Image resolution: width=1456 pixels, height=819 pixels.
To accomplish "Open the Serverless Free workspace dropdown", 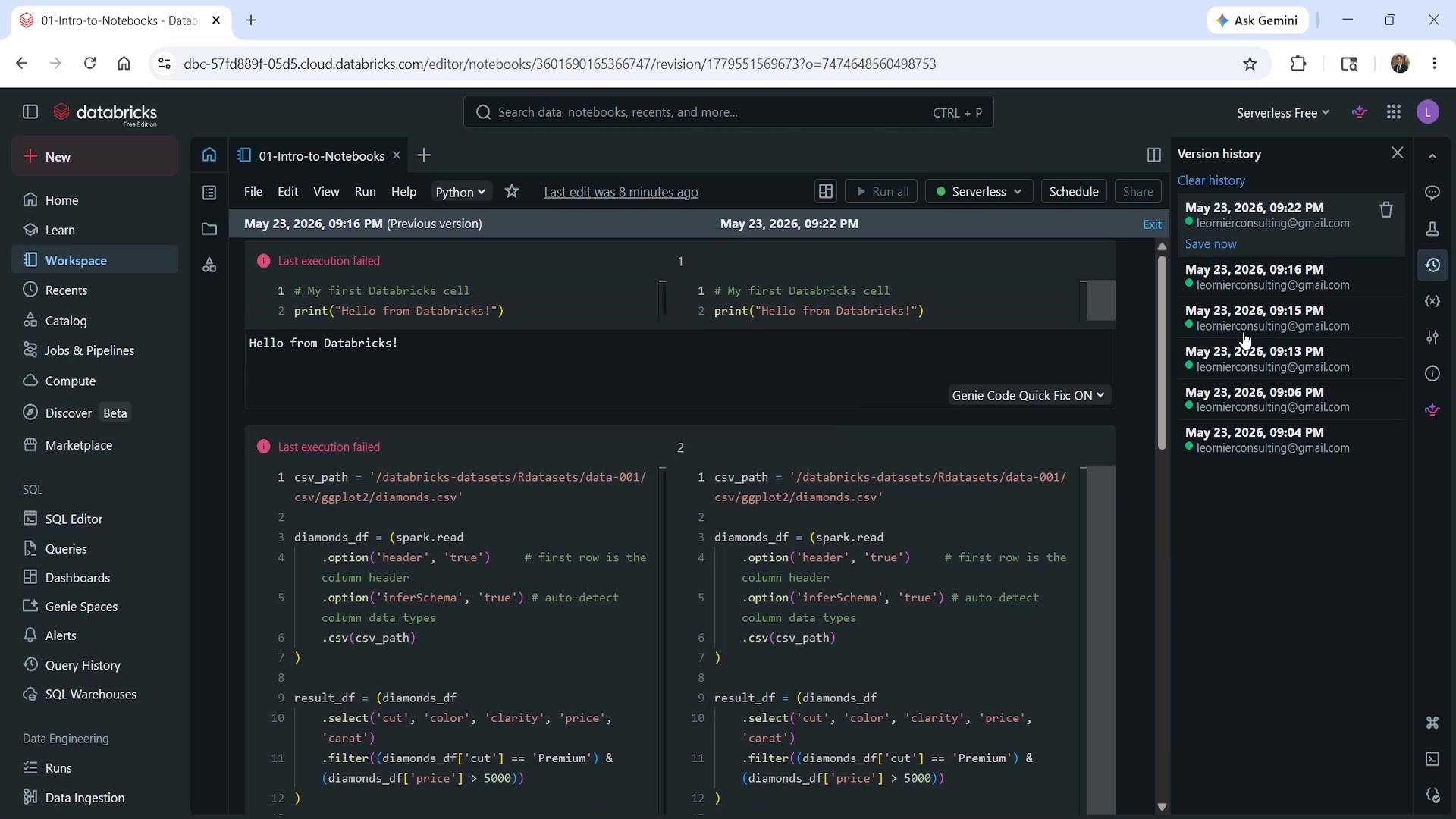I will 1283,113.
